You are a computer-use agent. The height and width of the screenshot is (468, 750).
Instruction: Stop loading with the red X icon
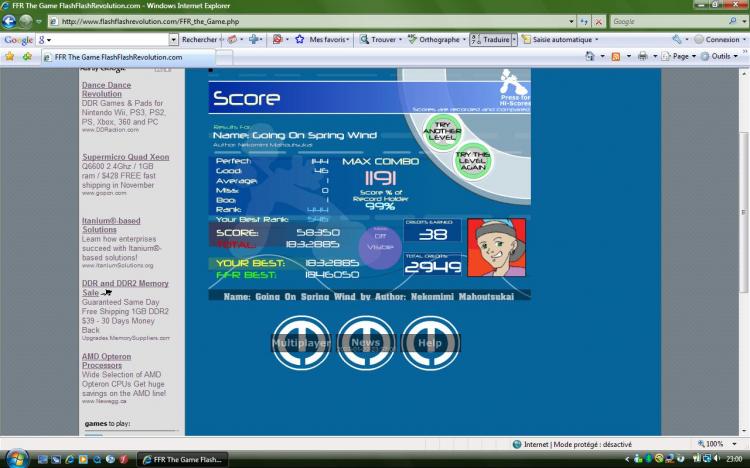tap(598, 22)
